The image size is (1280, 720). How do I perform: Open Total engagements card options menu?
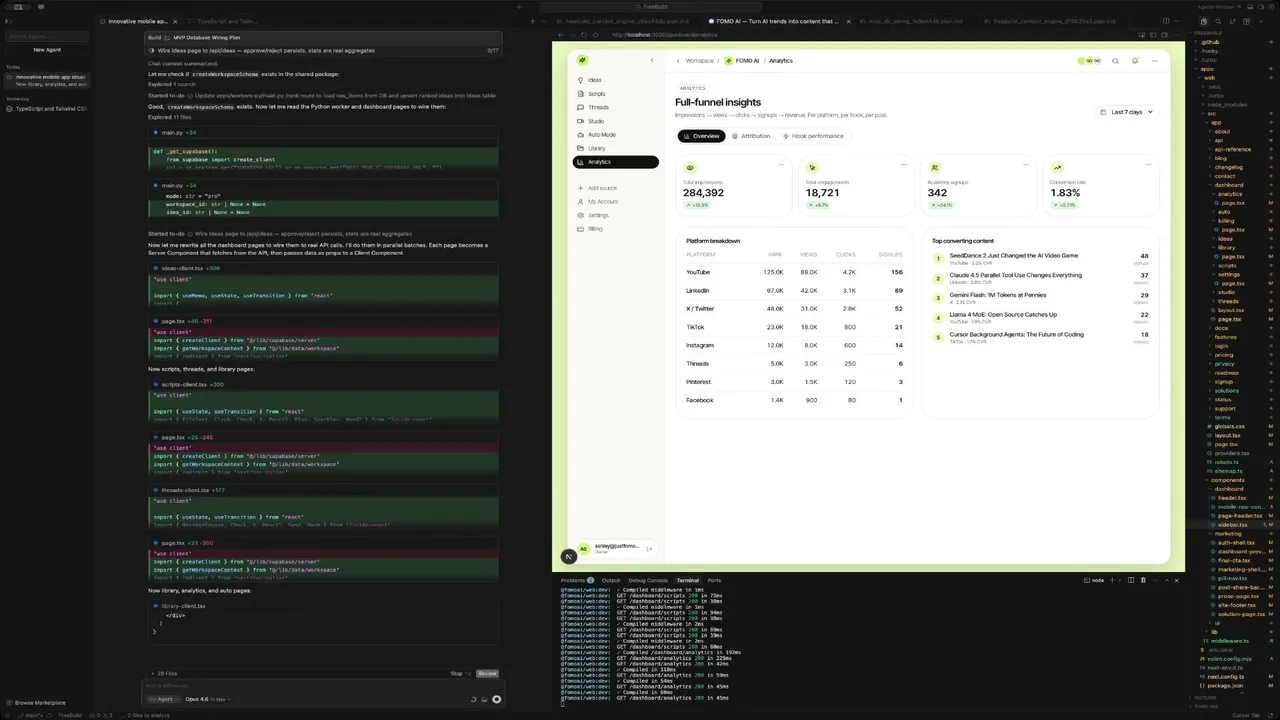click(904, 165)
